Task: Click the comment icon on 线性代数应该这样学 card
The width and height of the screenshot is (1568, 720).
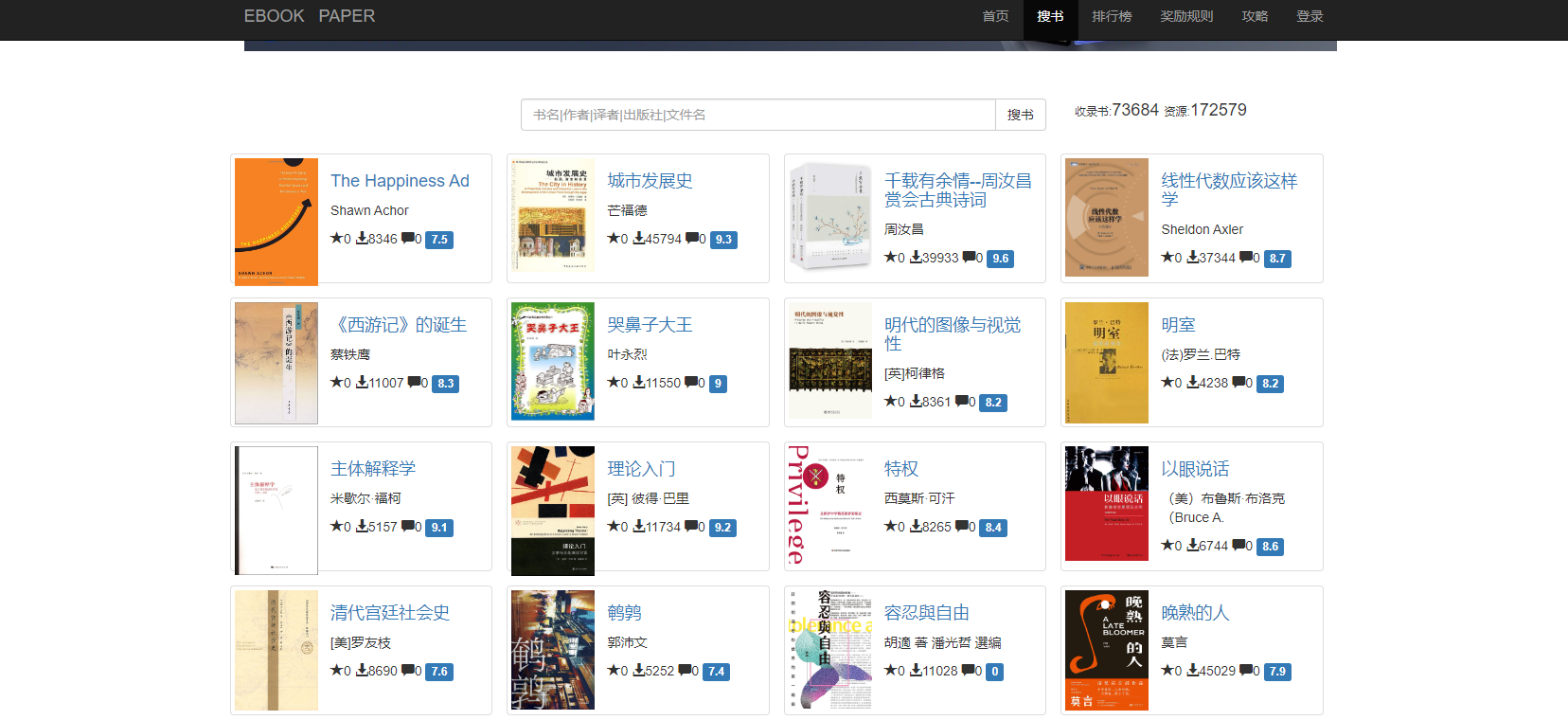Action: (1245, 258)
